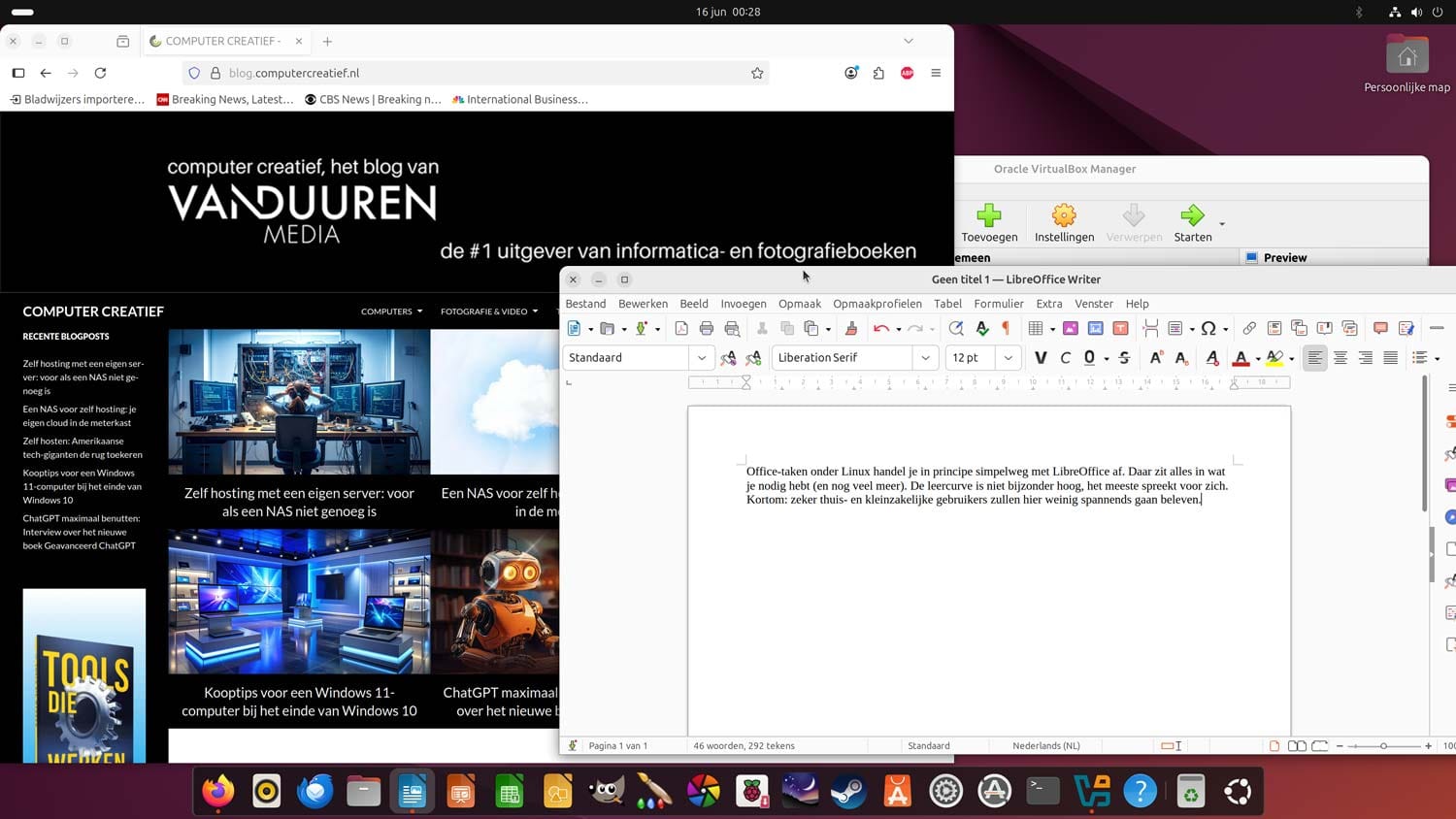Justify the paragraph text
This screenshot has height=819, width=1456.
click(1391, 358)
